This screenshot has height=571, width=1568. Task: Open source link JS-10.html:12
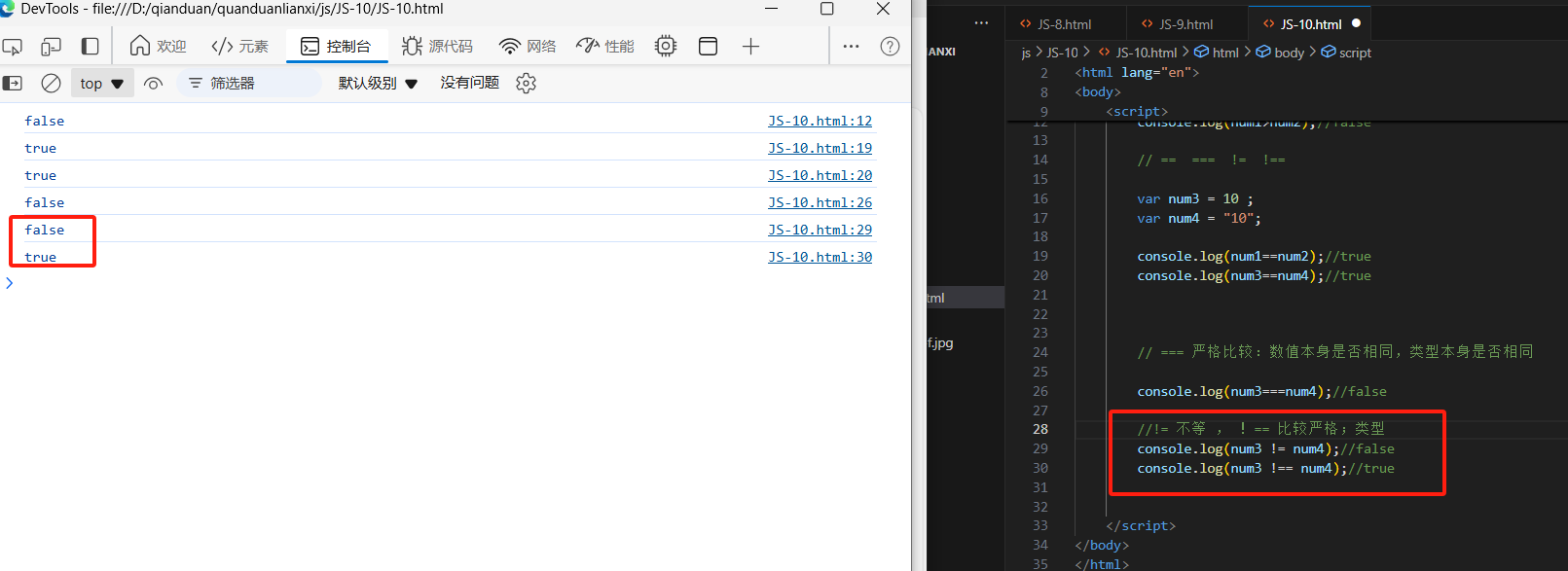tap(820, 121)
